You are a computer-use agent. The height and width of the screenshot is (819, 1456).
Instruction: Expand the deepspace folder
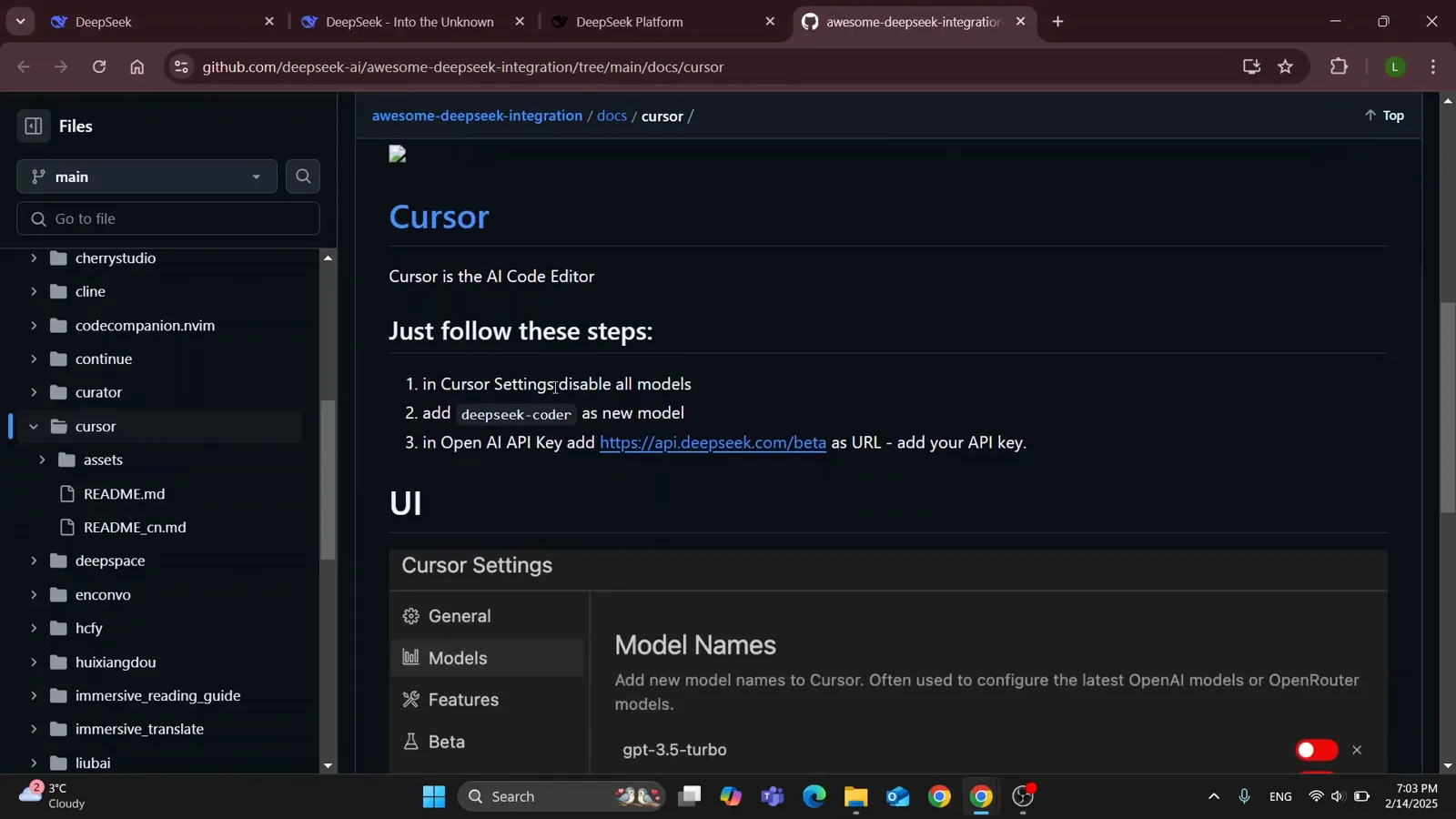[x=34, y=561]
